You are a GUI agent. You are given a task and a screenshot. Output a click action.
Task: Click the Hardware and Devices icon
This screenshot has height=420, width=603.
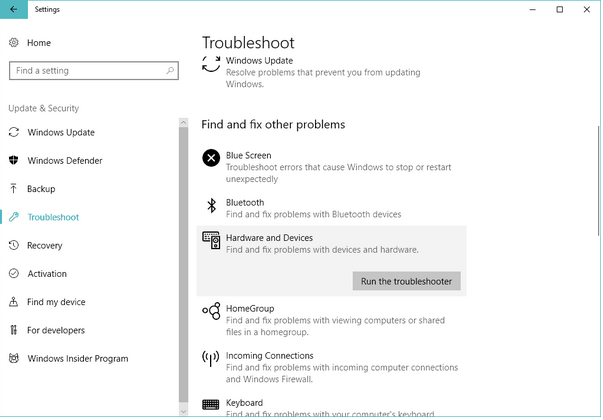coord(211,240)
